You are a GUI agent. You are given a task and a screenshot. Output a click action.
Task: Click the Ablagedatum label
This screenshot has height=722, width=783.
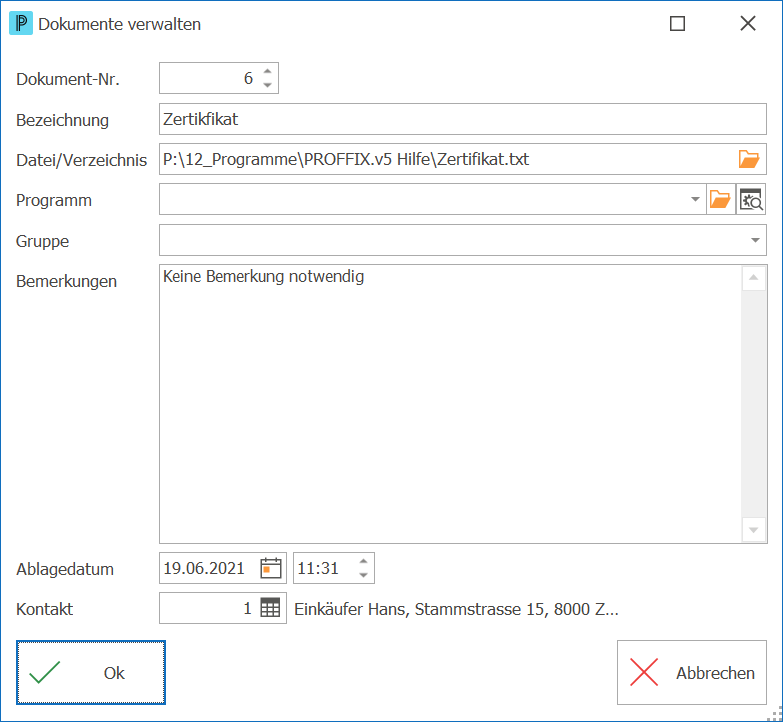pyautogui.click(x=65, y=569)
